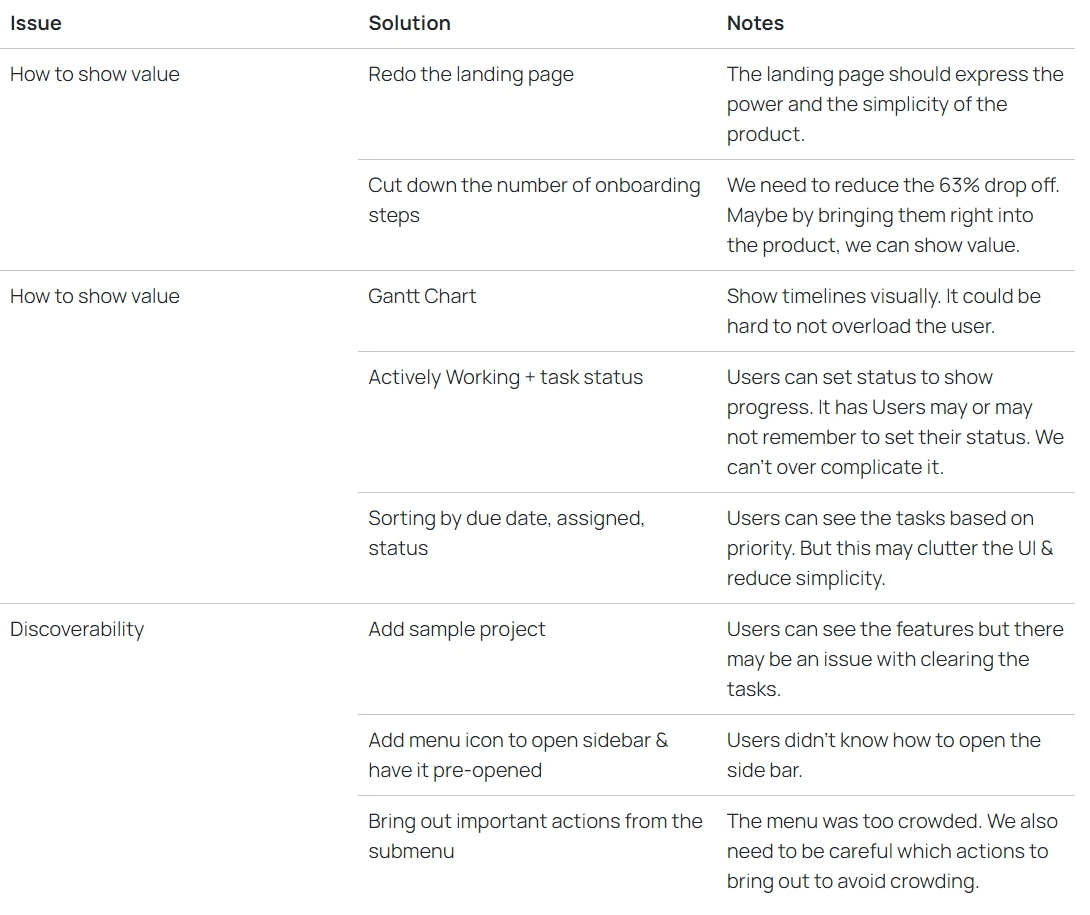Click the note 'Show timelines visually'
The width and height of the screenshot is (1090, 915).
tap(884, 311)
